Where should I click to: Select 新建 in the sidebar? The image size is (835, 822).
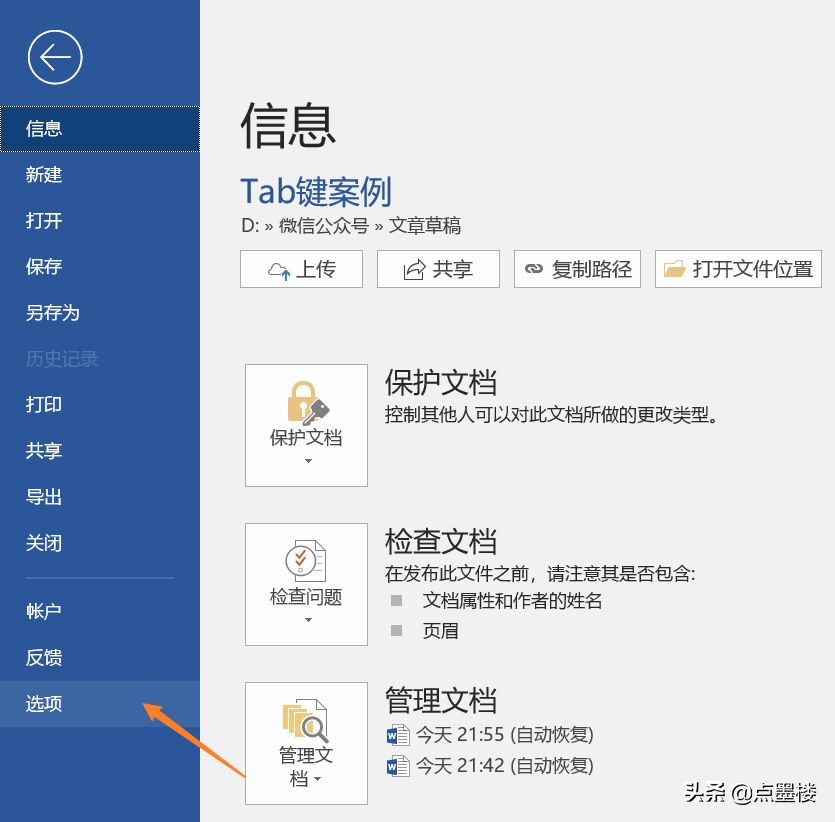(x=43, y=175)
